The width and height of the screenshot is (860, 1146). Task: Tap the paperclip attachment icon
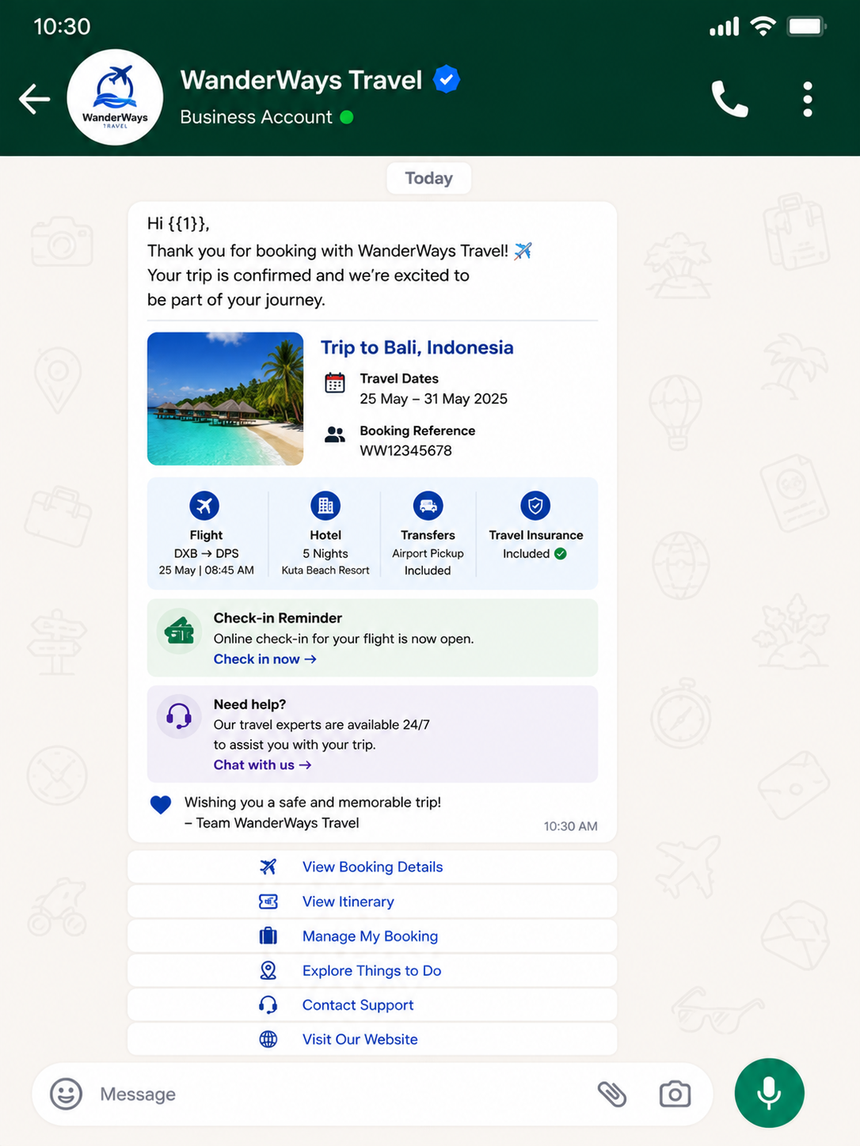tap(612, 1094)
